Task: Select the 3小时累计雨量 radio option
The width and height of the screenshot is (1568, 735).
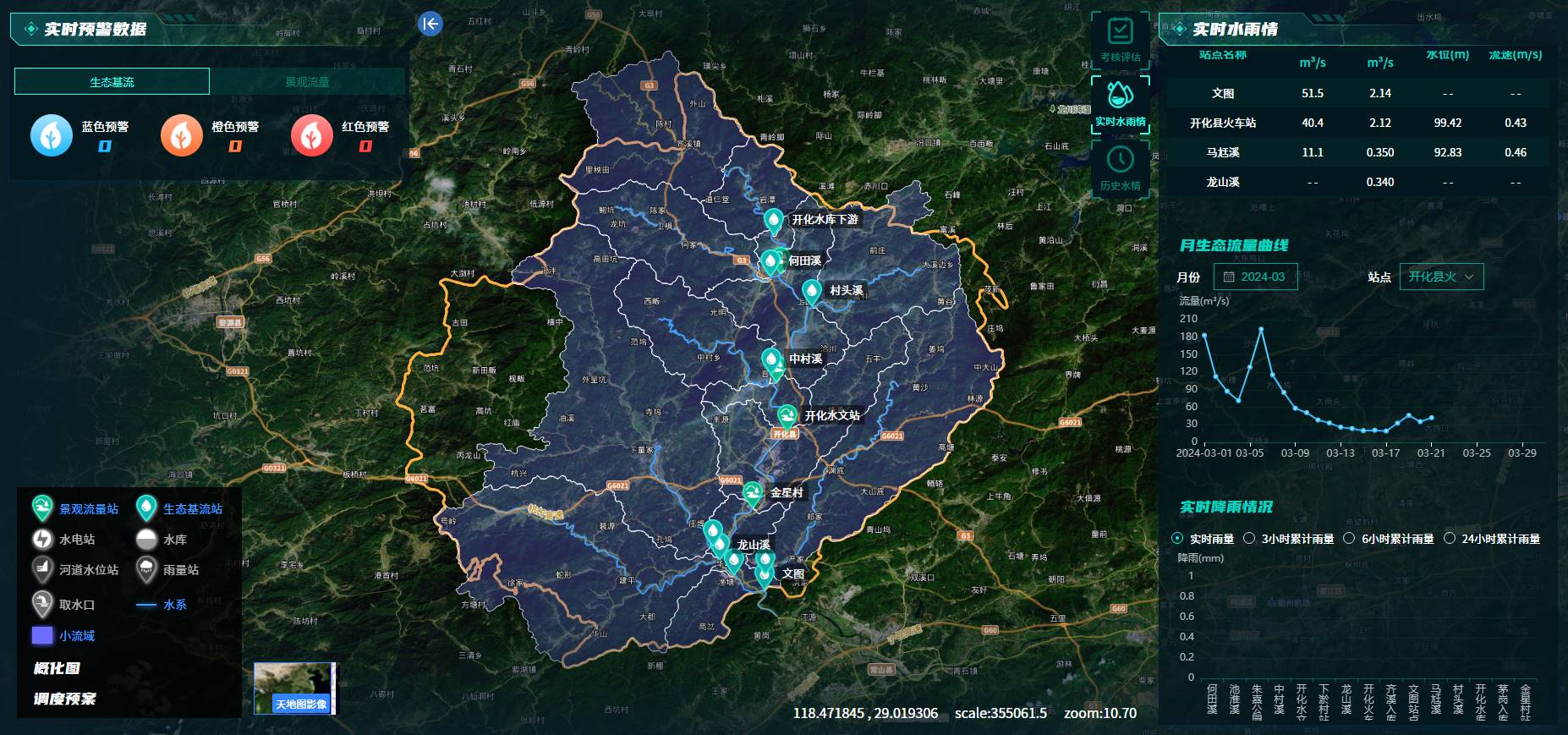Action: 1288,539
